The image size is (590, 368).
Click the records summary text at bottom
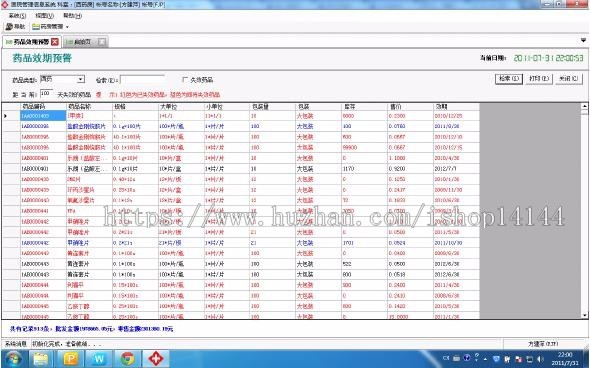(x=91, y=329)
